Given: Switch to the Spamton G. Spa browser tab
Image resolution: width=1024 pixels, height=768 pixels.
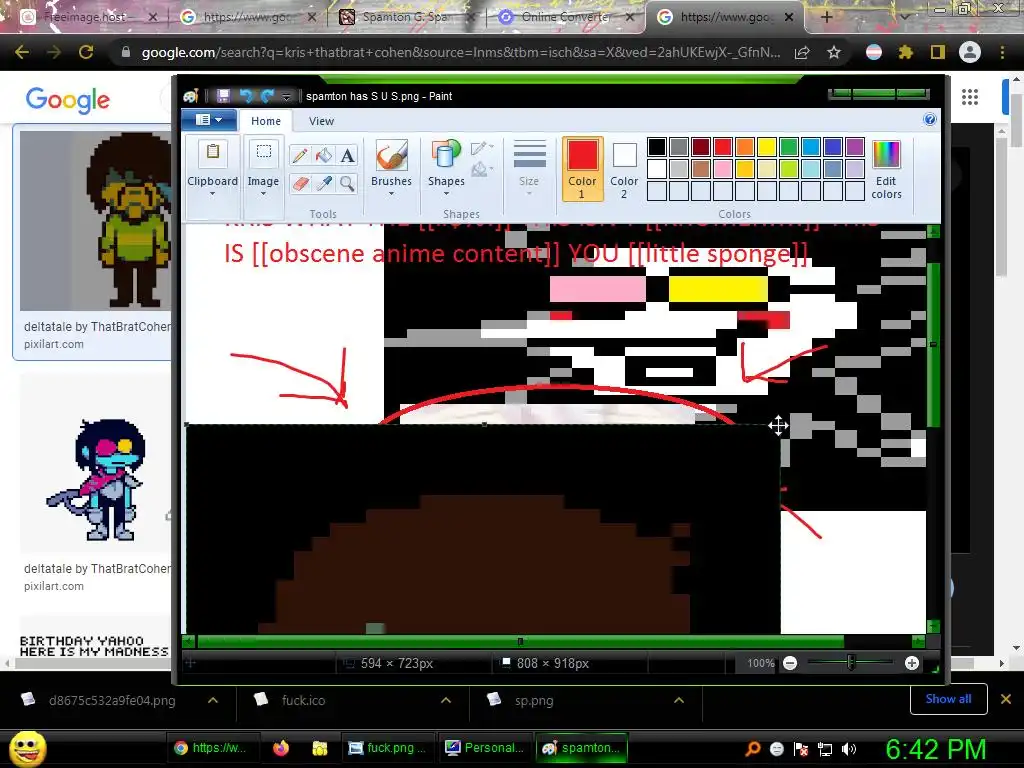Looking at the screenshot, I should (405, 17).
